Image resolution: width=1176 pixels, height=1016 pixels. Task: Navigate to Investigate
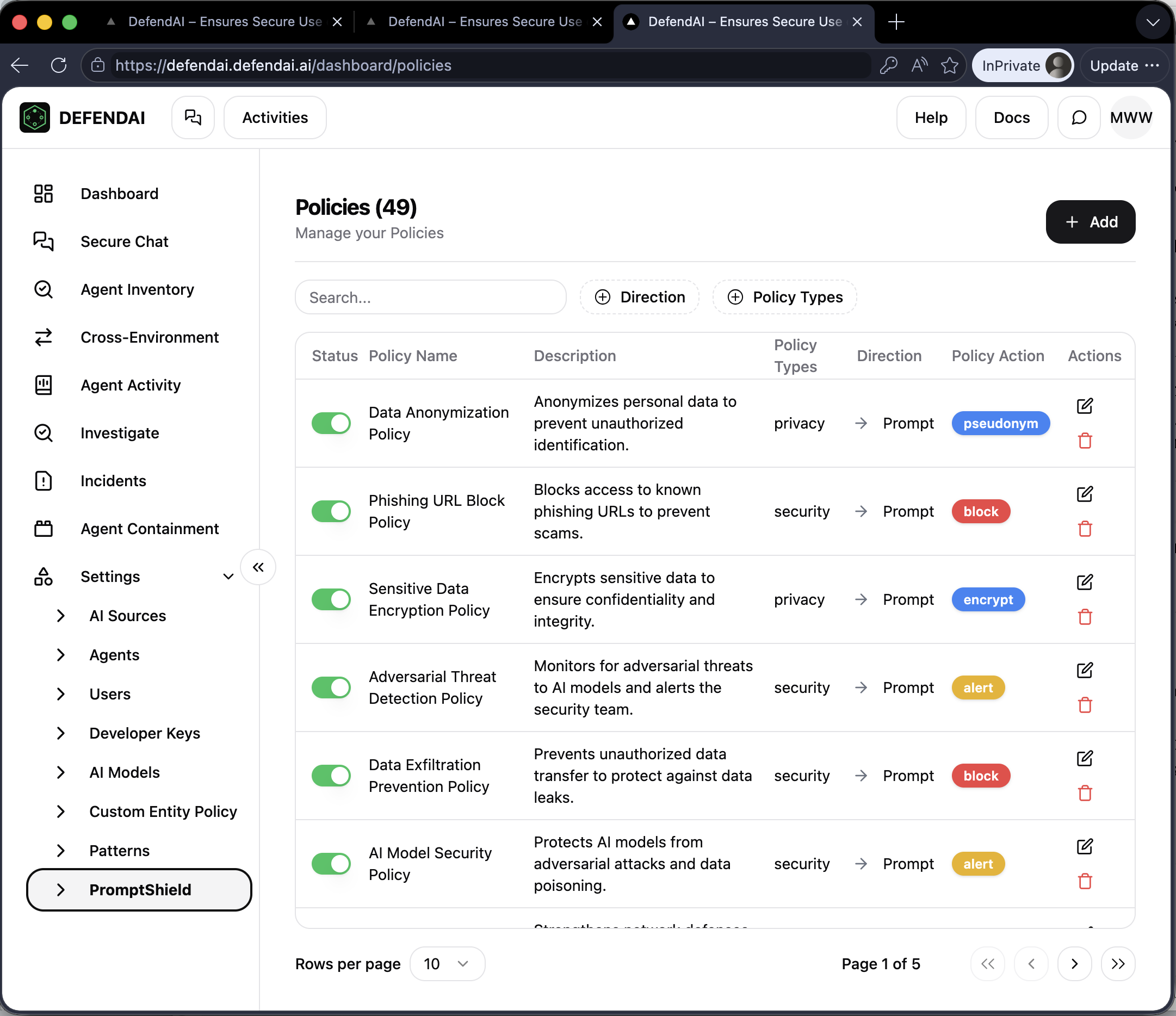point(120,433)
